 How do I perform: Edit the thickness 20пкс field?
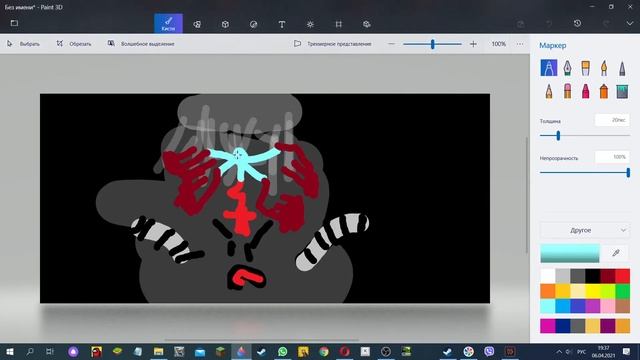tap(612, 120)
